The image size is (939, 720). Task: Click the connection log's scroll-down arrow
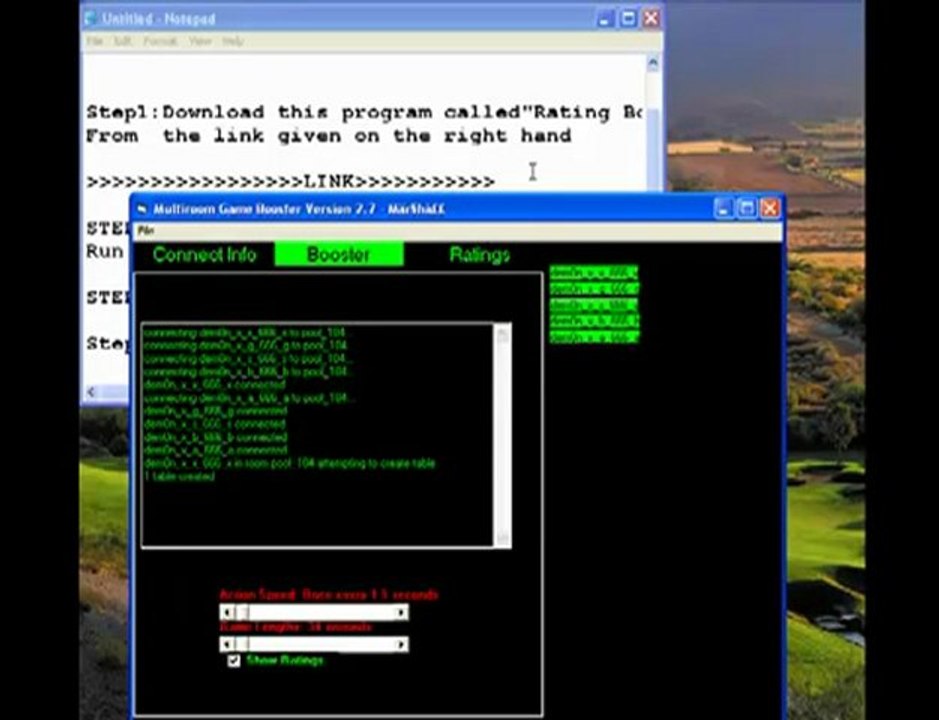coord(502,538)
